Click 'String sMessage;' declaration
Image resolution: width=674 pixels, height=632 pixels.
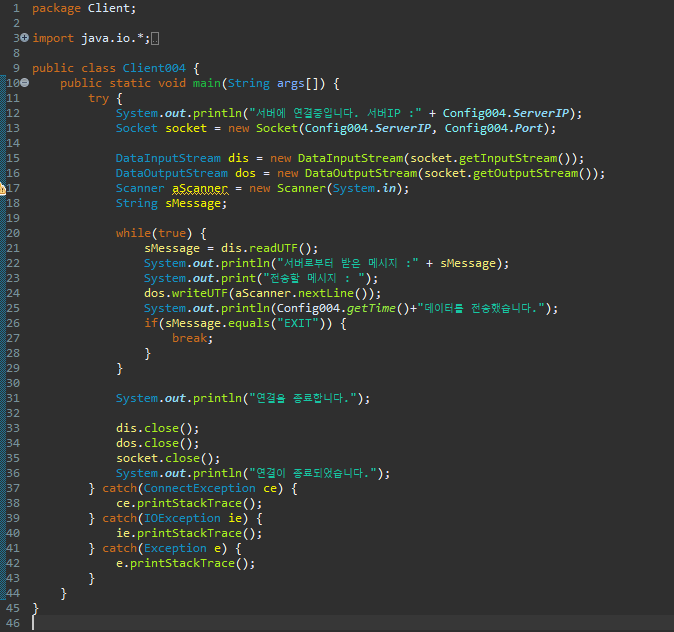pos(171,203)
